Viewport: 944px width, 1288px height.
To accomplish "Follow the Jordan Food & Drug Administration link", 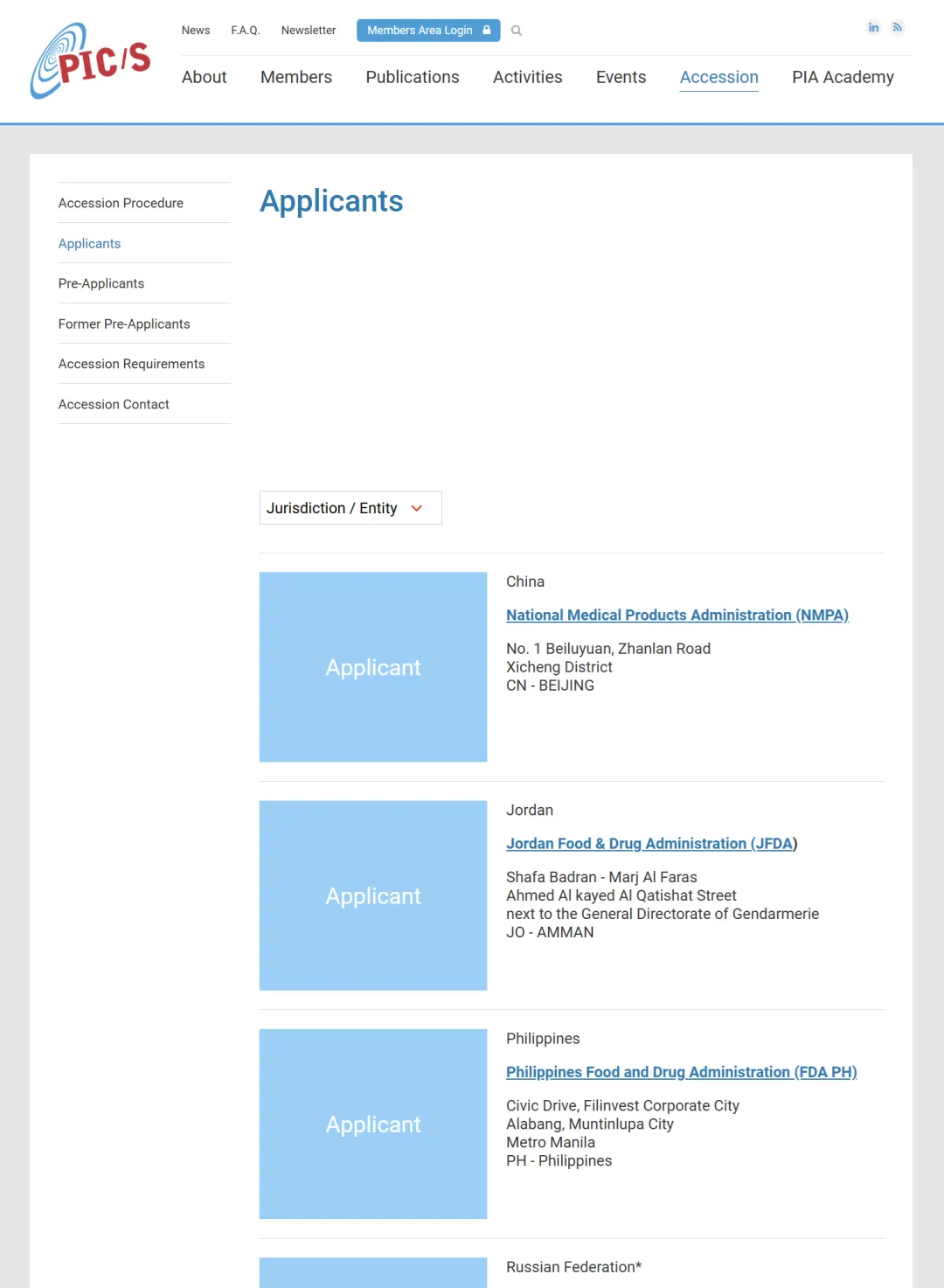I will click(x=650, y=844).
